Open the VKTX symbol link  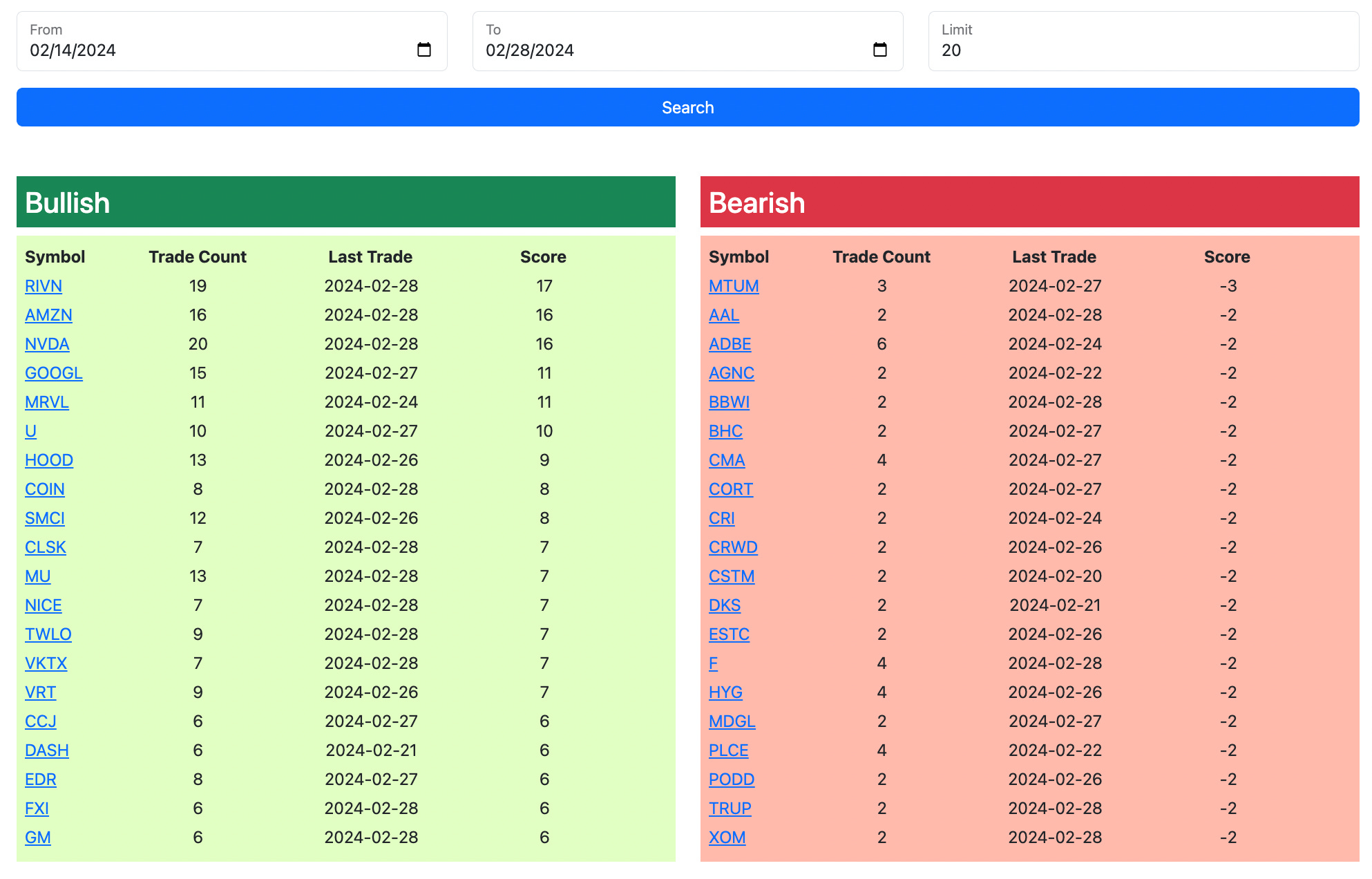tap(46, 663)
